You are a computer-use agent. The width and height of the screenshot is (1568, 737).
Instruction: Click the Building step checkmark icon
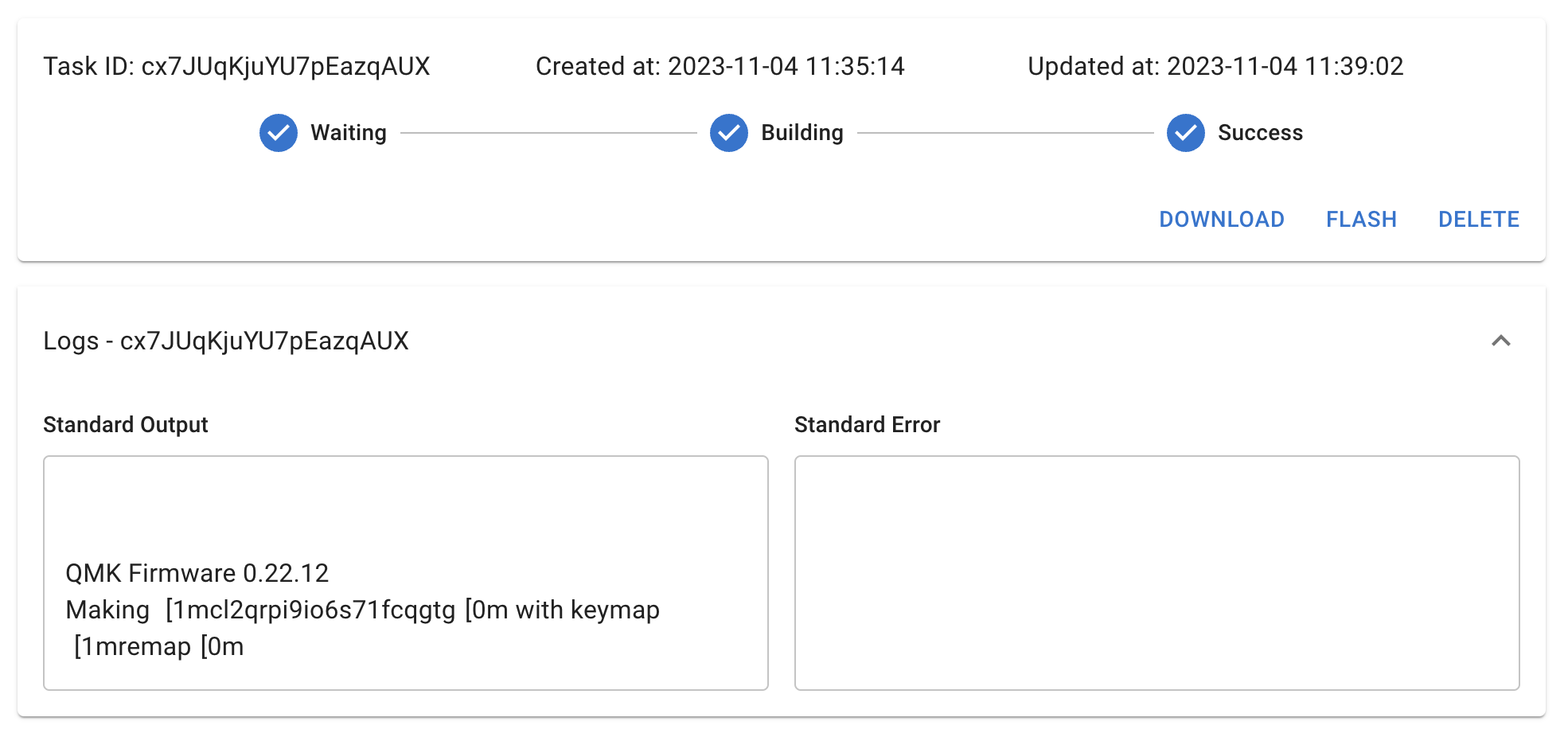click(729, 133)
